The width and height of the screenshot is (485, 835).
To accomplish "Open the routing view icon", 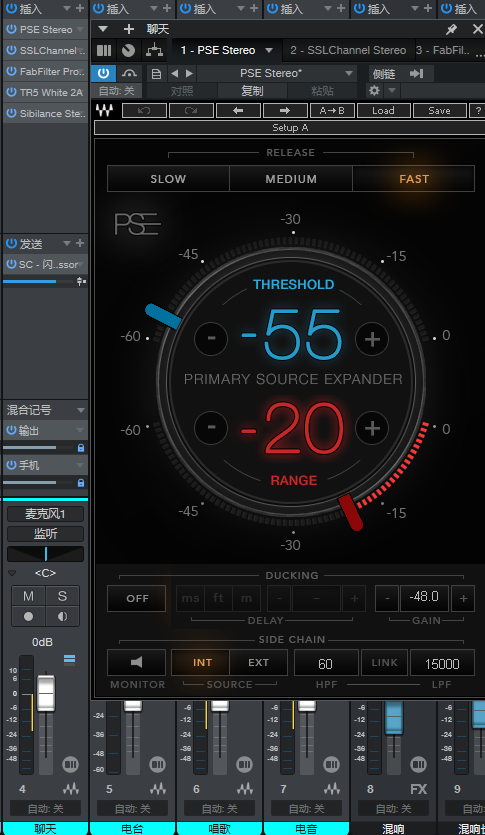I will point(154,51).
